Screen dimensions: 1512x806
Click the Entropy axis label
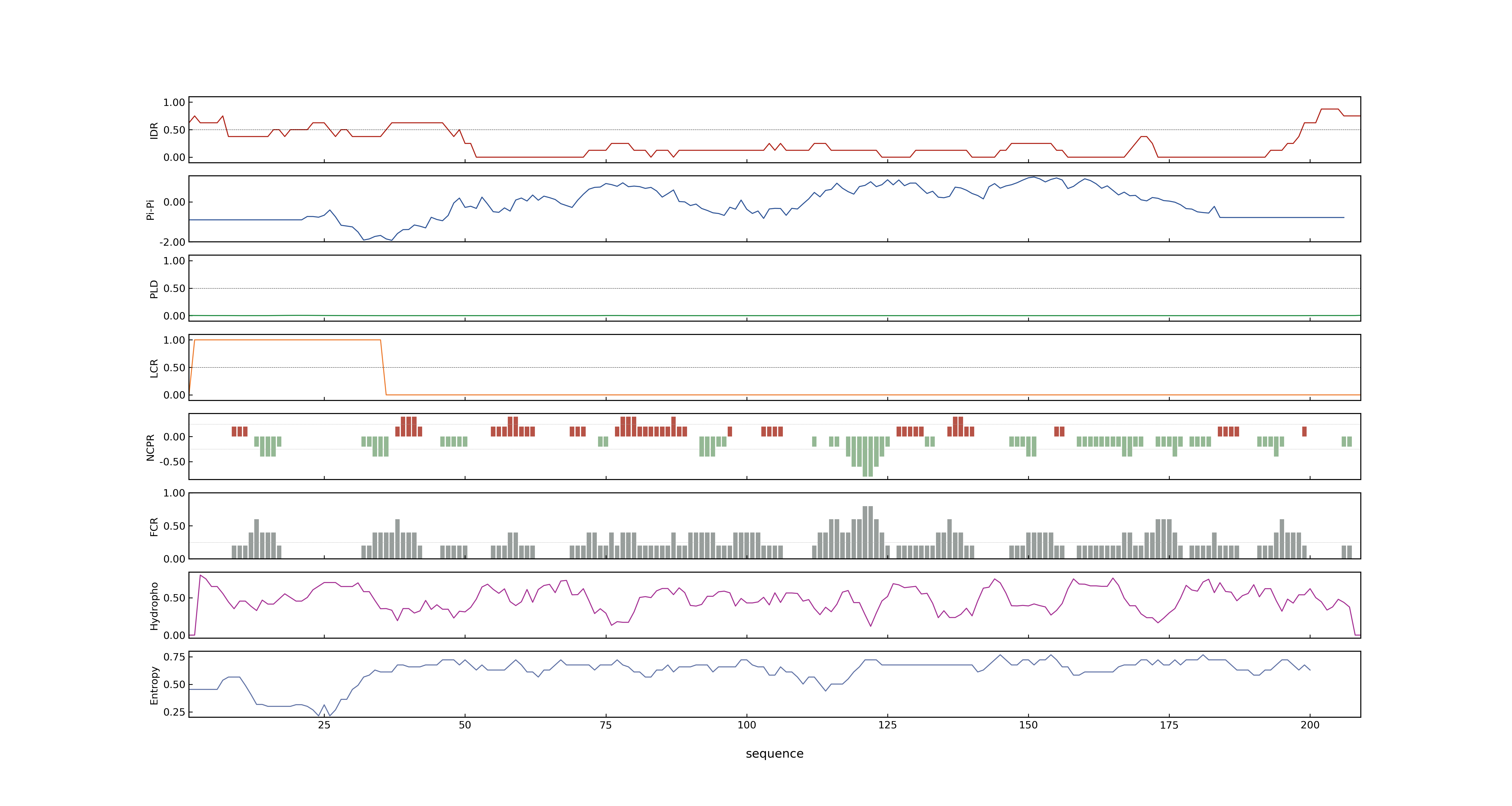pos(154,685)
